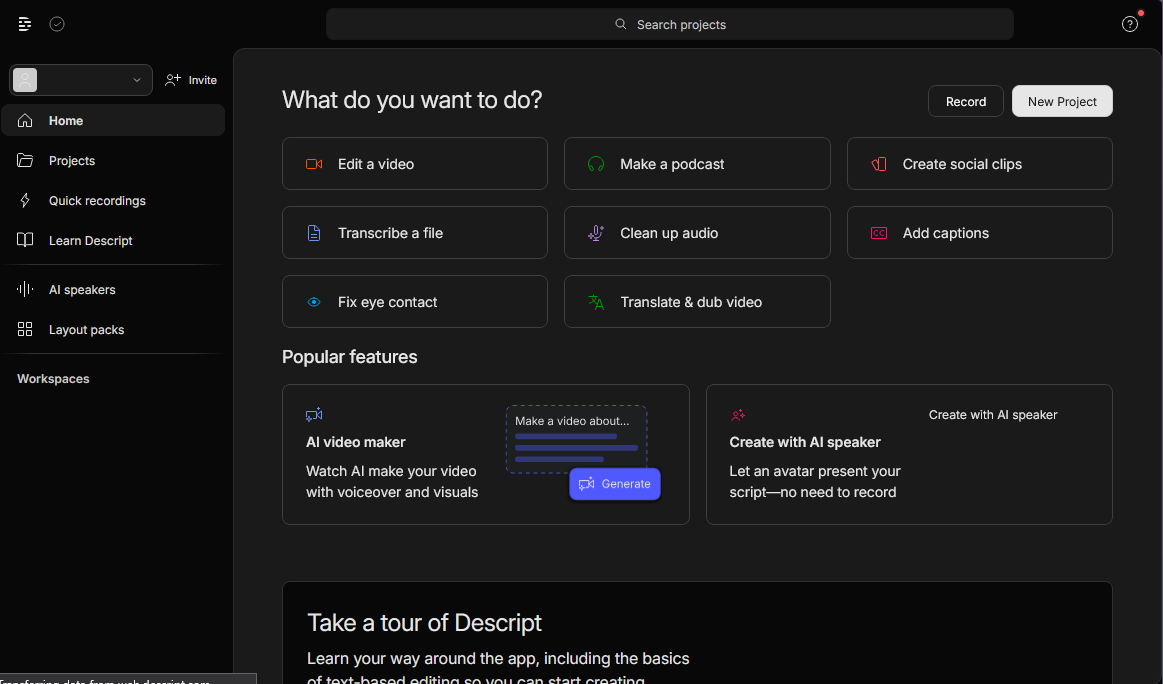
Task: Click the Quick recordings lightning icon
Action: 25,200
